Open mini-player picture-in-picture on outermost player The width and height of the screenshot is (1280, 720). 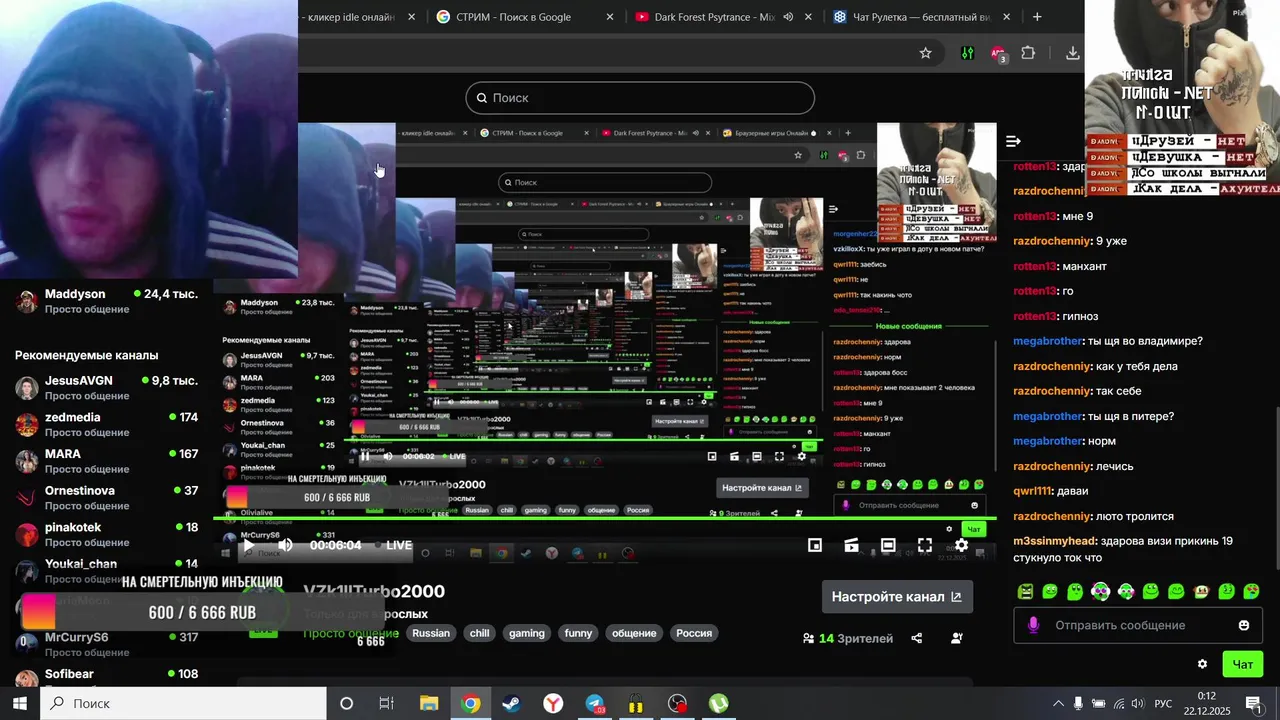[815, 545]
